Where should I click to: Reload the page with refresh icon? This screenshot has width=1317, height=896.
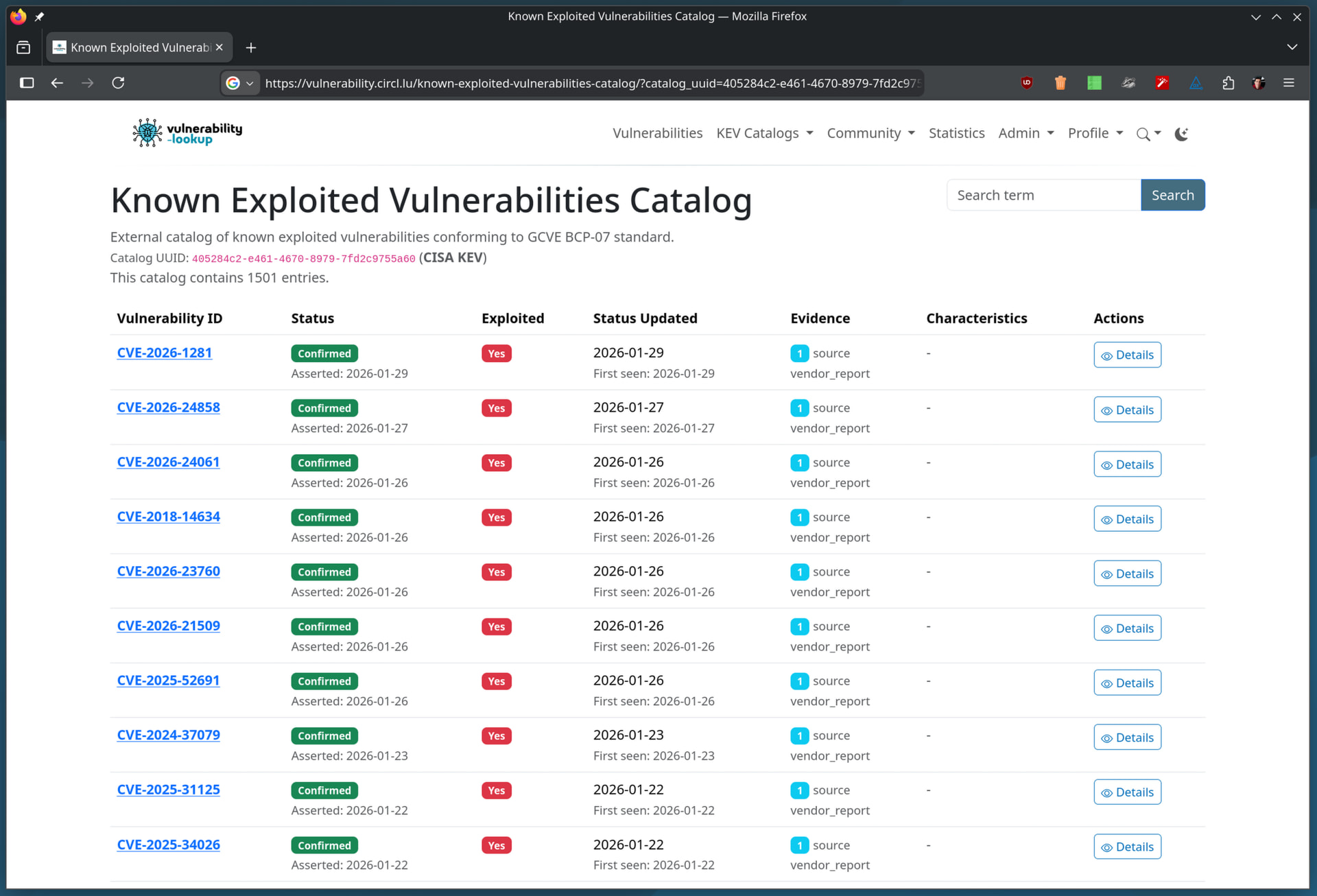pos(118,83)
